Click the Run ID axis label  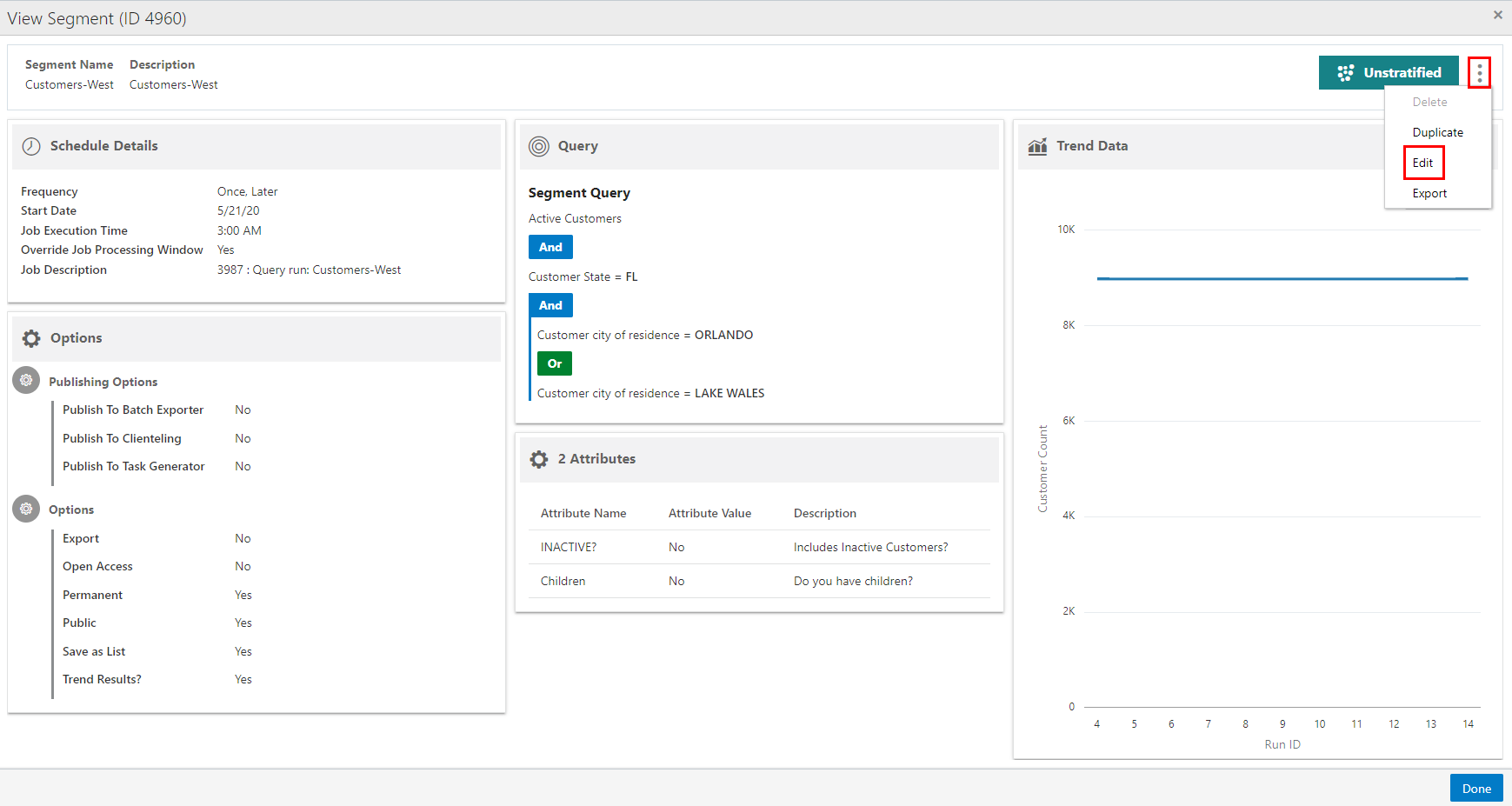(x=1282, y=744)
